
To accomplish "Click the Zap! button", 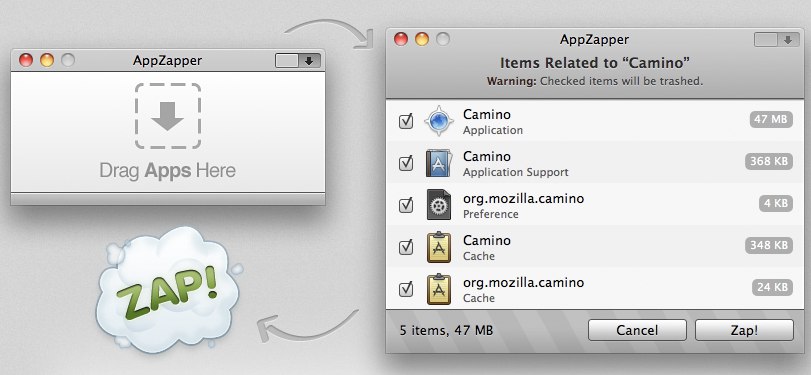I will pos(744,330).
